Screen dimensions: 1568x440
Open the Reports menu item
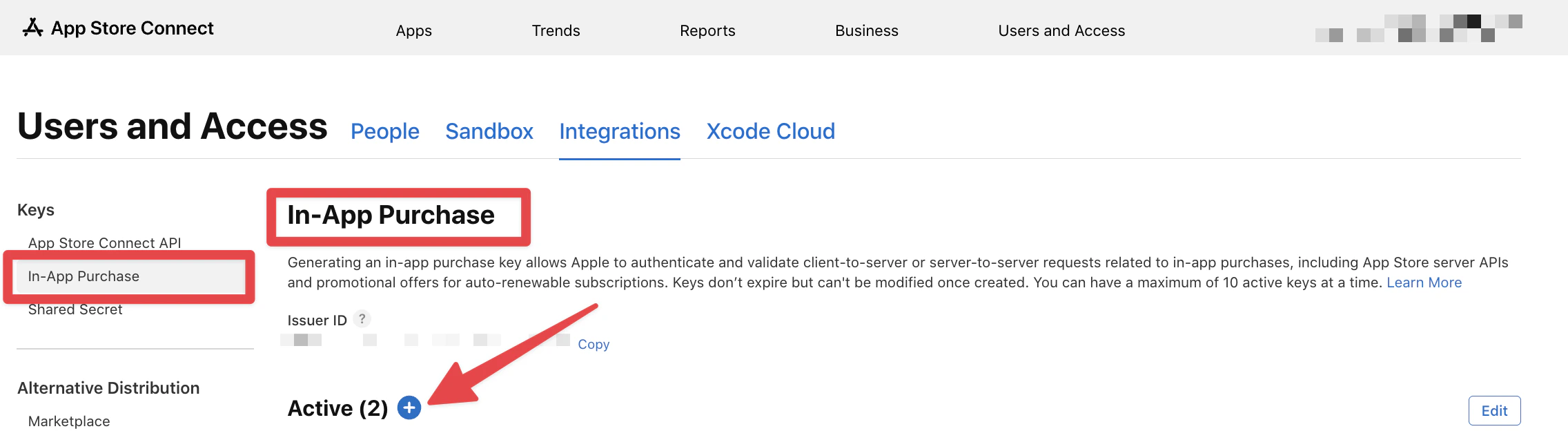click(x=707, y=30)
